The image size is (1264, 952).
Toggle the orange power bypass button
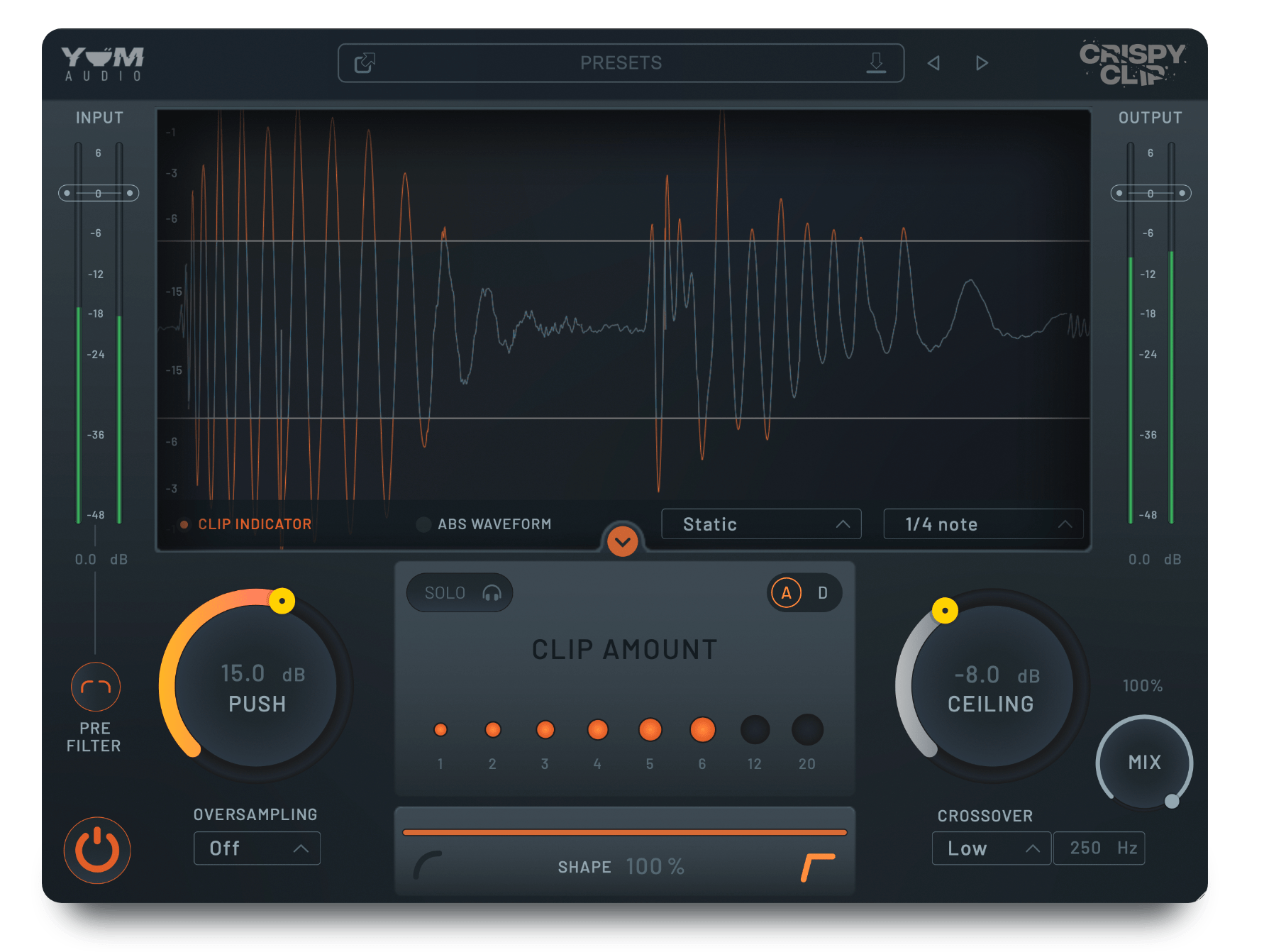[97, 850]
